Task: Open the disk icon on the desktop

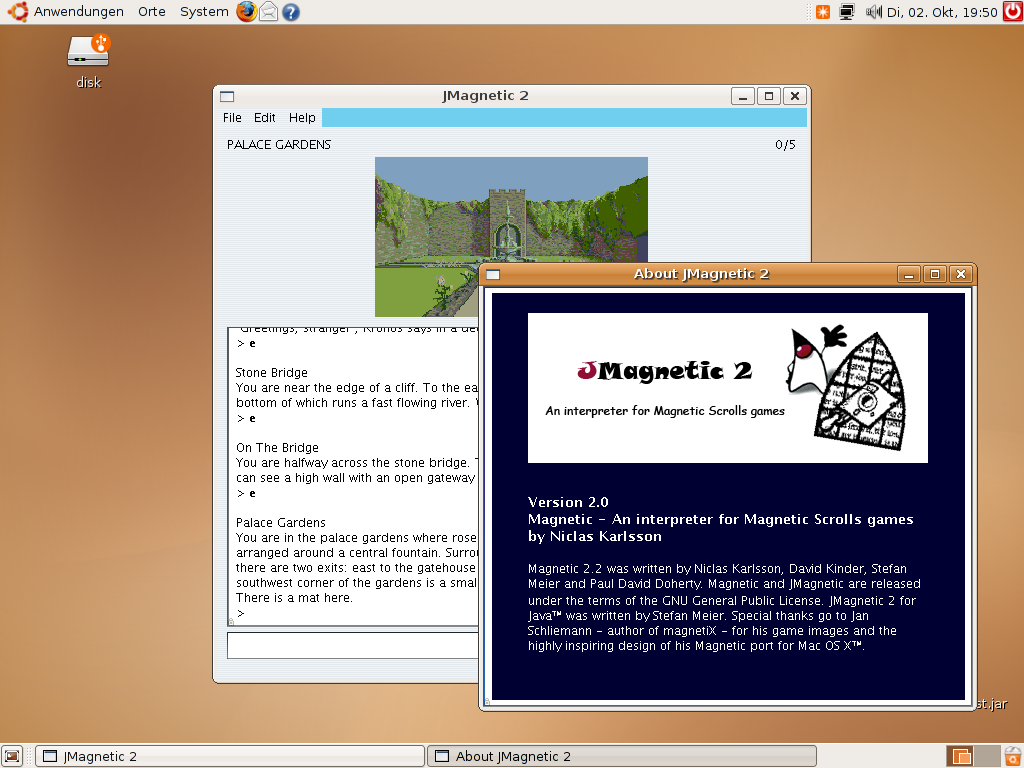Action: 88,52
